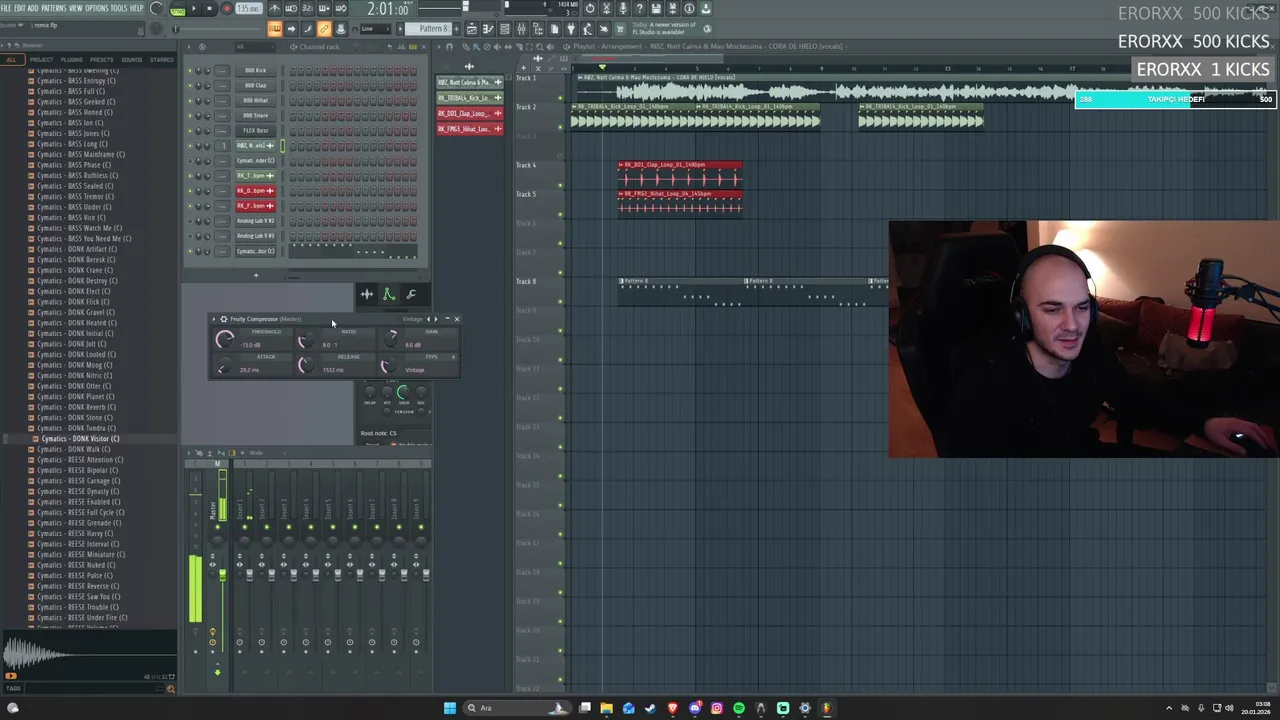Click the sample settings waveform icon
Viewport: 1280px width, 720px height.
(367, 294)
